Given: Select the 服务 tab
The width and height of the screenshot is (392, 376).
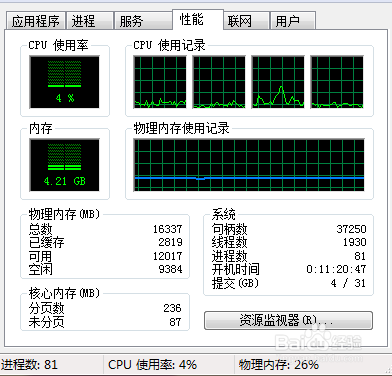Looking at the screenshot, I should click(143, 21).
